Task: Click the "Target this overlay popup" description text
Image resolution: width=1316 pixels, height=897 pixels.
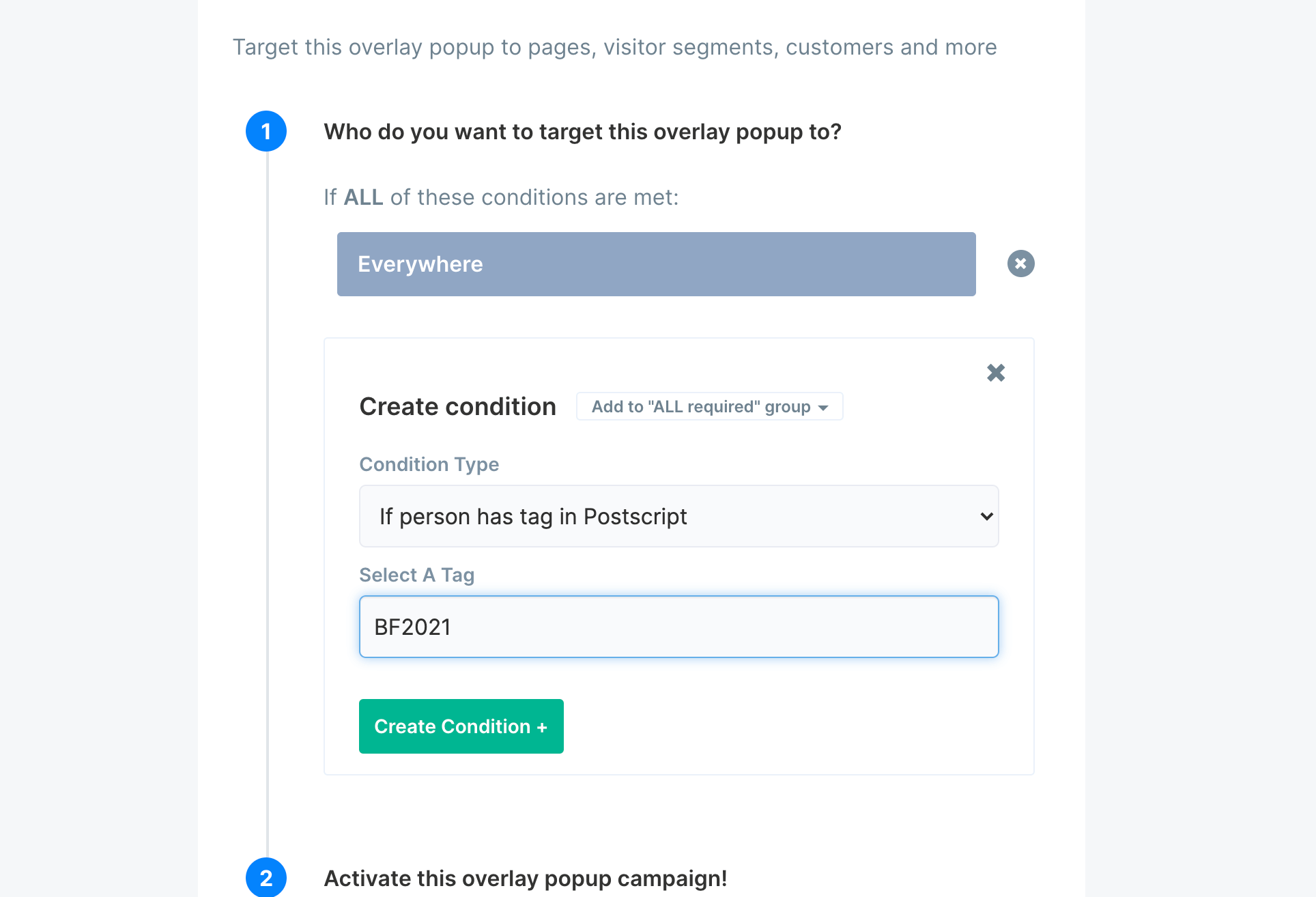Action: coord(614,47)
